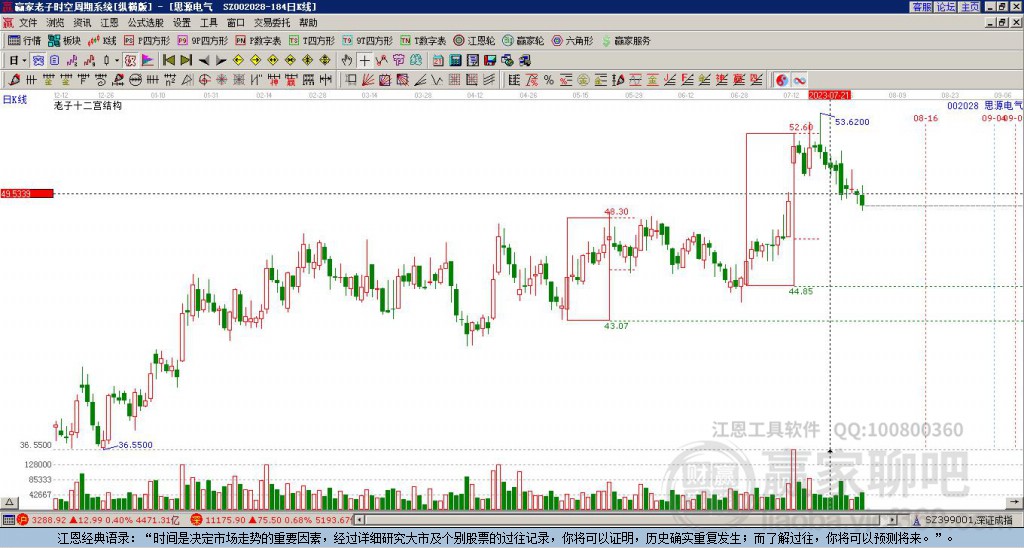Viewport: 1024px width, 548px height.
Task: Open the 9P四方形 tool
Action: (202, 40)
